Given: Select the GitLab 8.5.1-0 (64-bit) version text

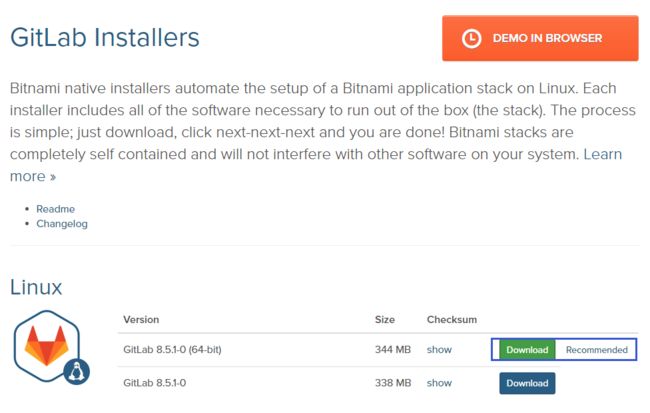Looking at the screenshot, I should pos(172,350).
